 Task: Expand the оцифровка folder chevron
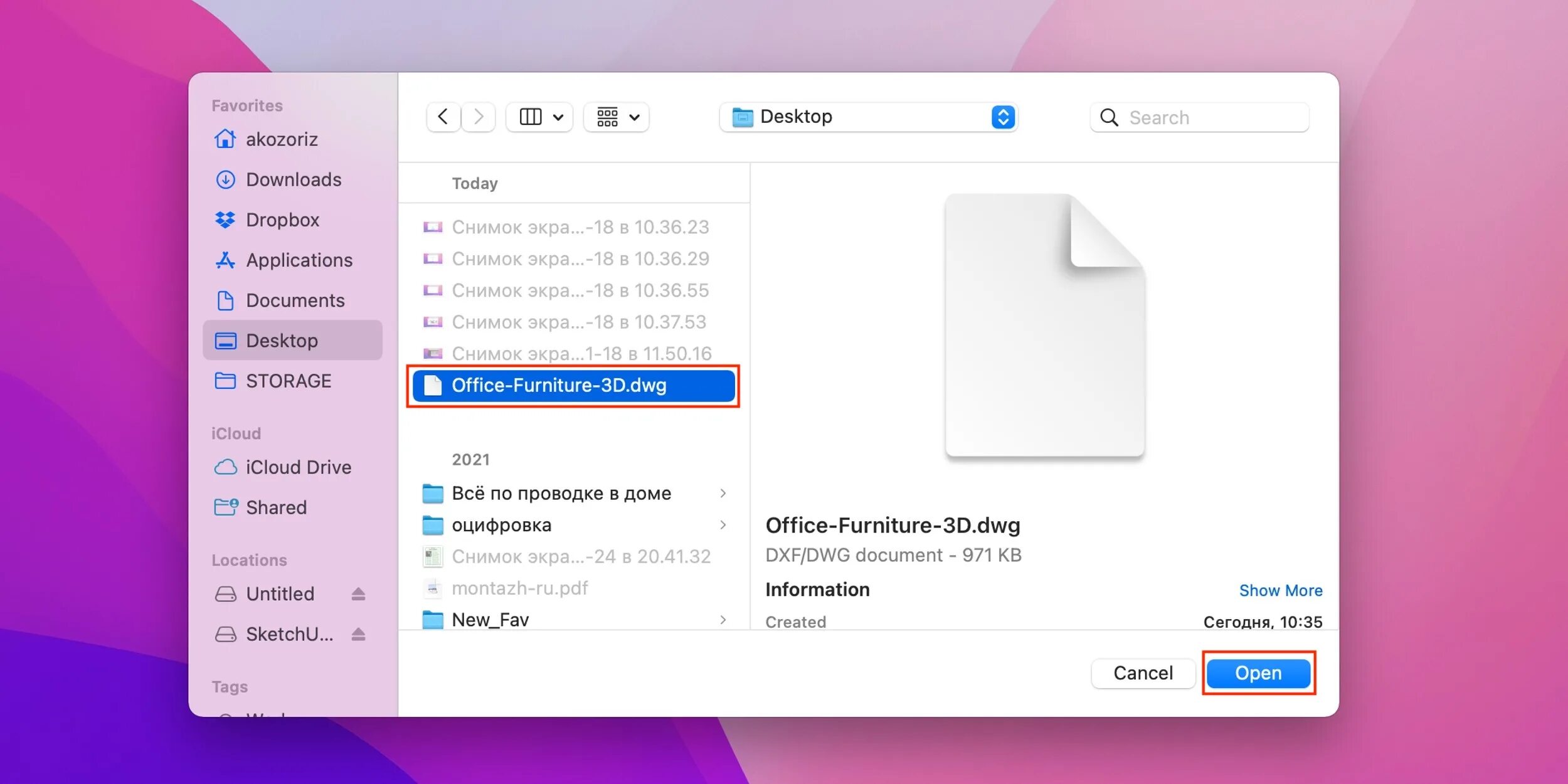(723, 525)
